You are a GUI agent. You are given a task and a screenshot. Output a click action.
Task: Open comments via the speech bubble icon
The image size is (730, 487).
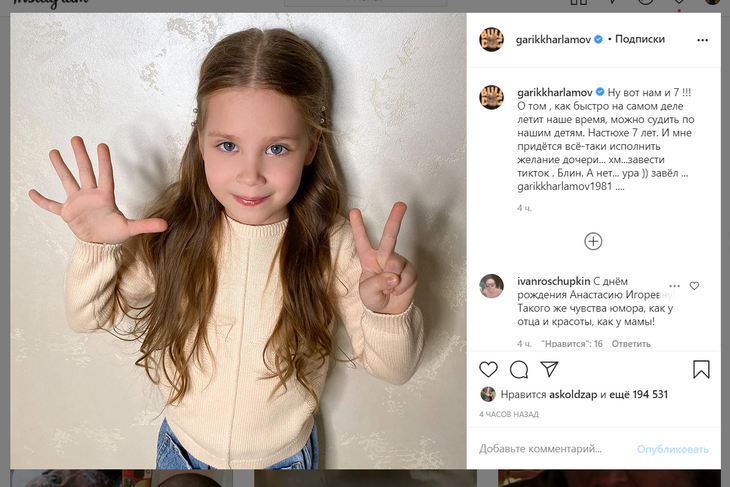(x=519, y=369)
